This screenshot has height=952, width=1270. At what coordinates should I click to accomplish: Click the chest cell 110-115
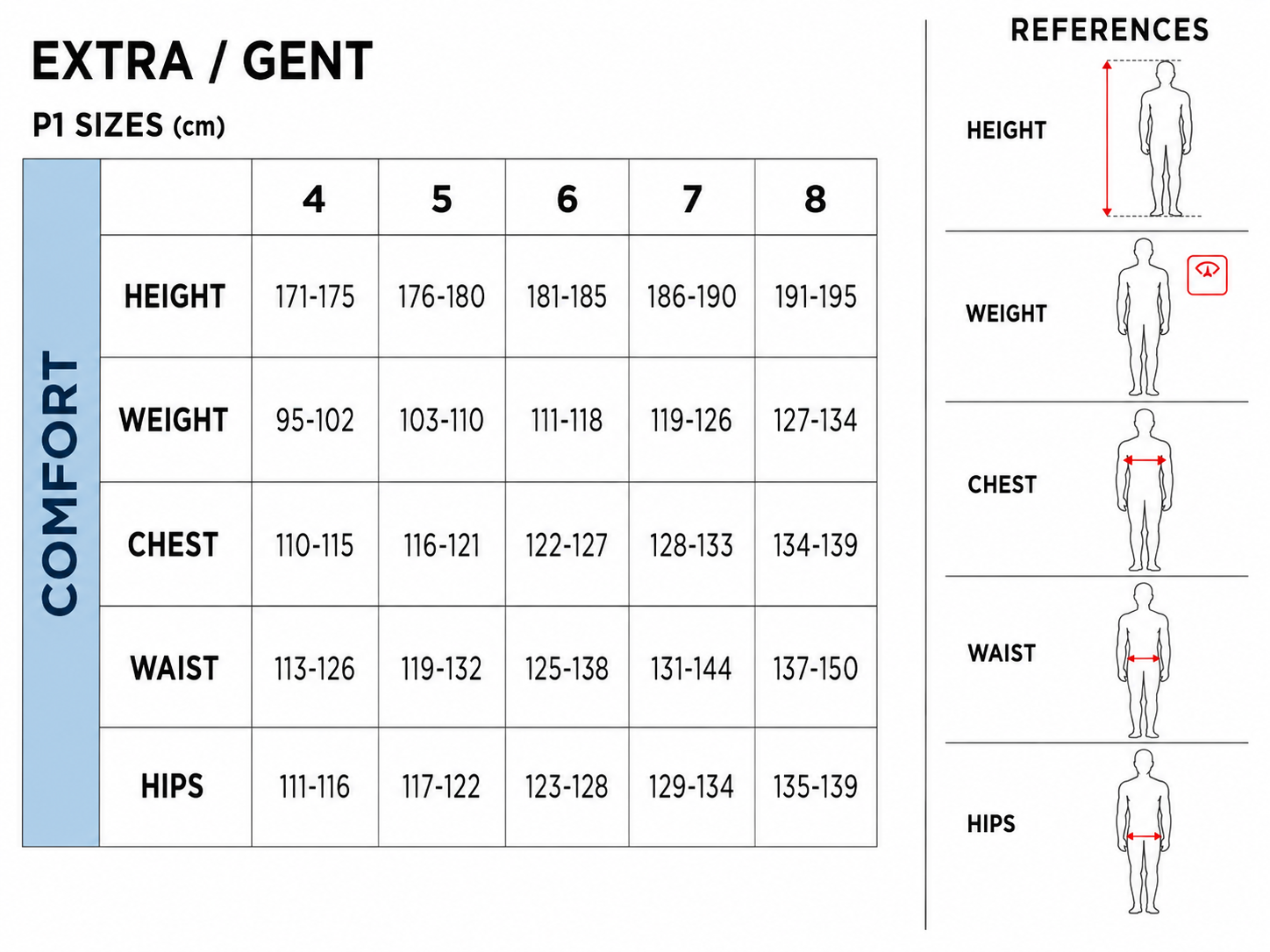click(x=315, y=545)
